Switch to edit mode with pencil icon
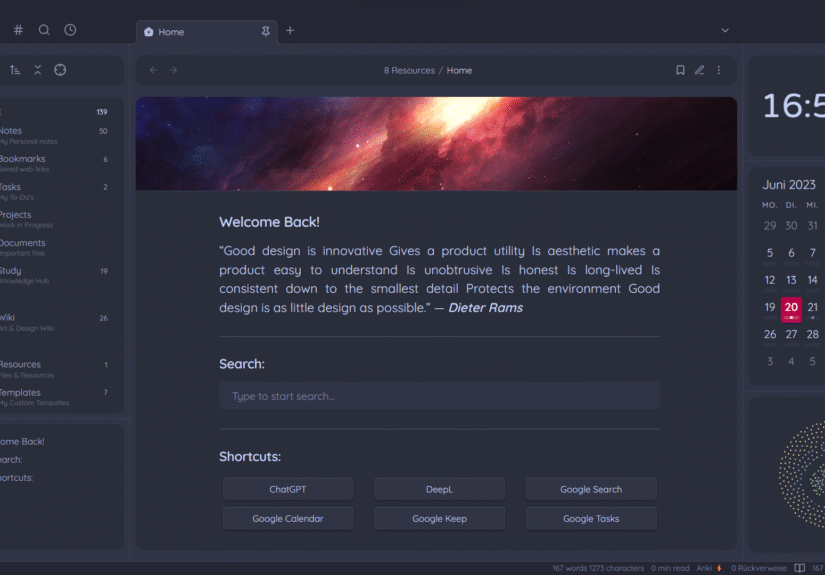 click(x=699, y=70)
